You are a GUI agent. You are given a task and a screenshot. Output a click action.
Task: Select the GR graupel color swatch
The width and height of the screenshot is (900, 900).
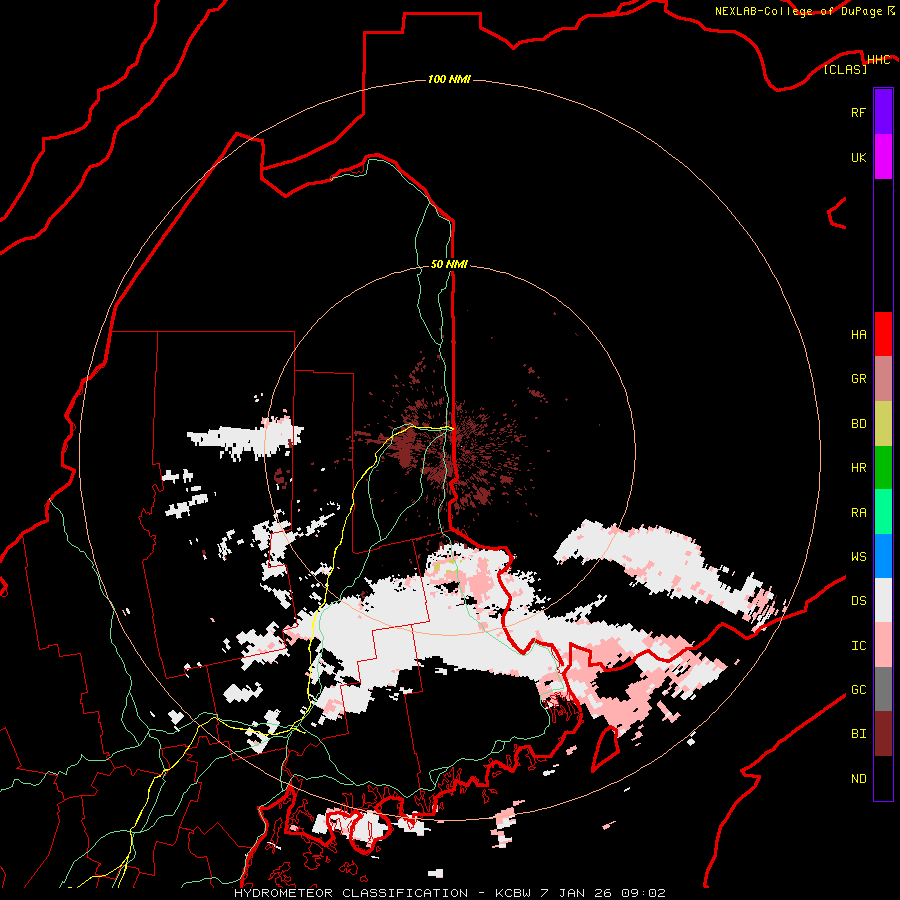click(883, 379)
